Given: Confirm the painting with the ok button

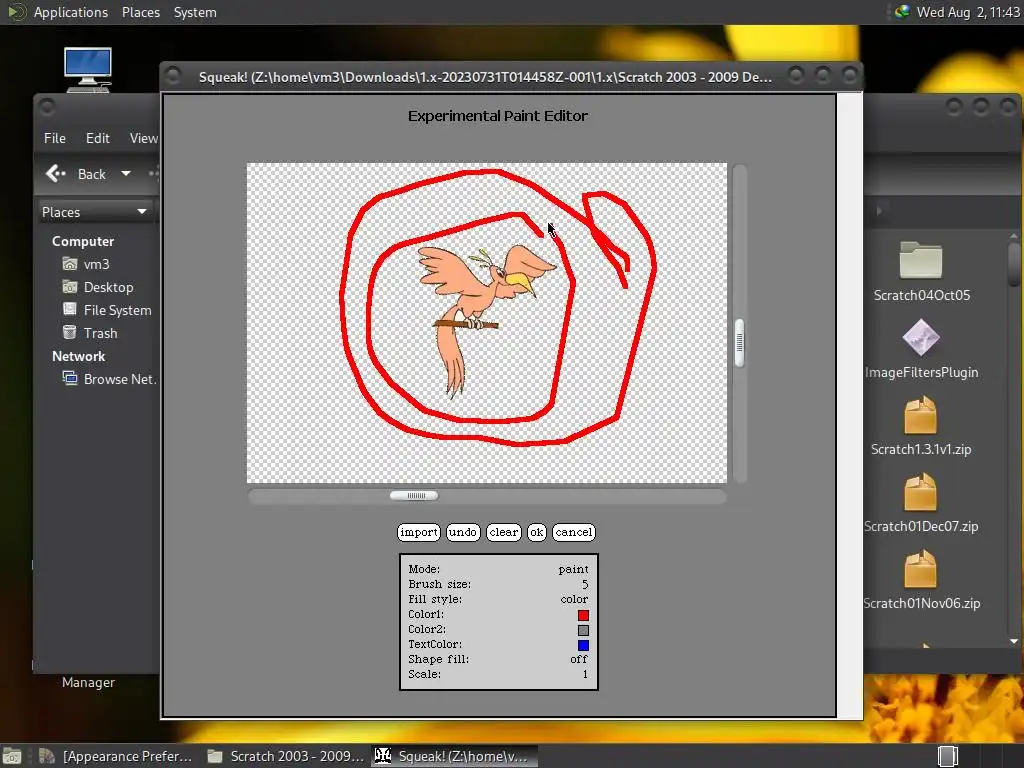Looking at the screenshot, I should click(537, 532).
